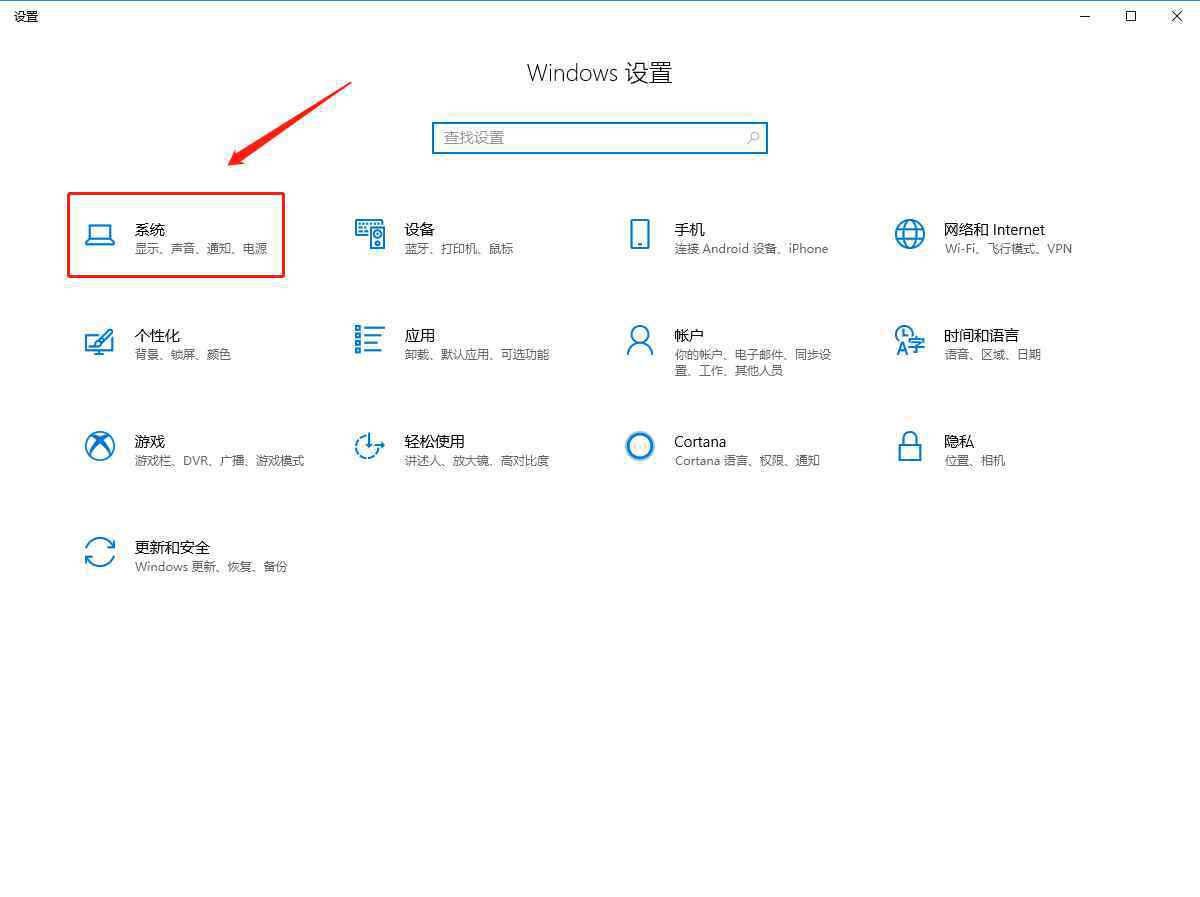Maximize the 设置 window
1200x897 pixels.
[1131, 16]
